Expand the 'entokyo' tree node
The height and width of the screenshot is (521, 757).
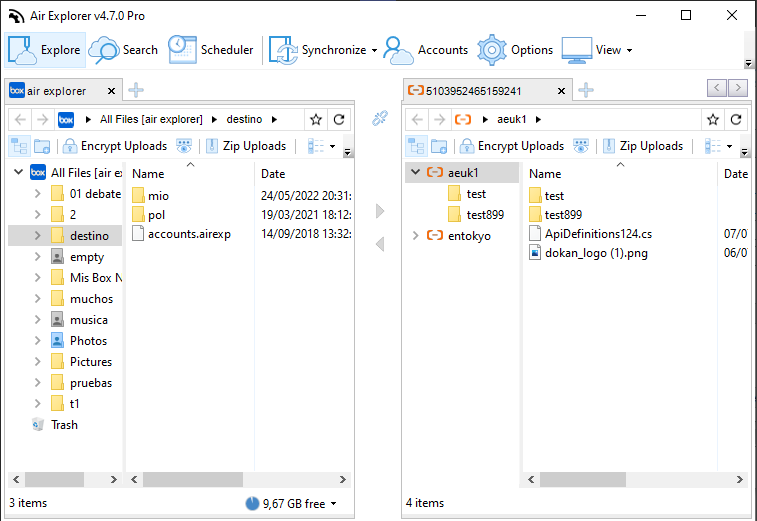pyautogui.click(x=415, y=236)
